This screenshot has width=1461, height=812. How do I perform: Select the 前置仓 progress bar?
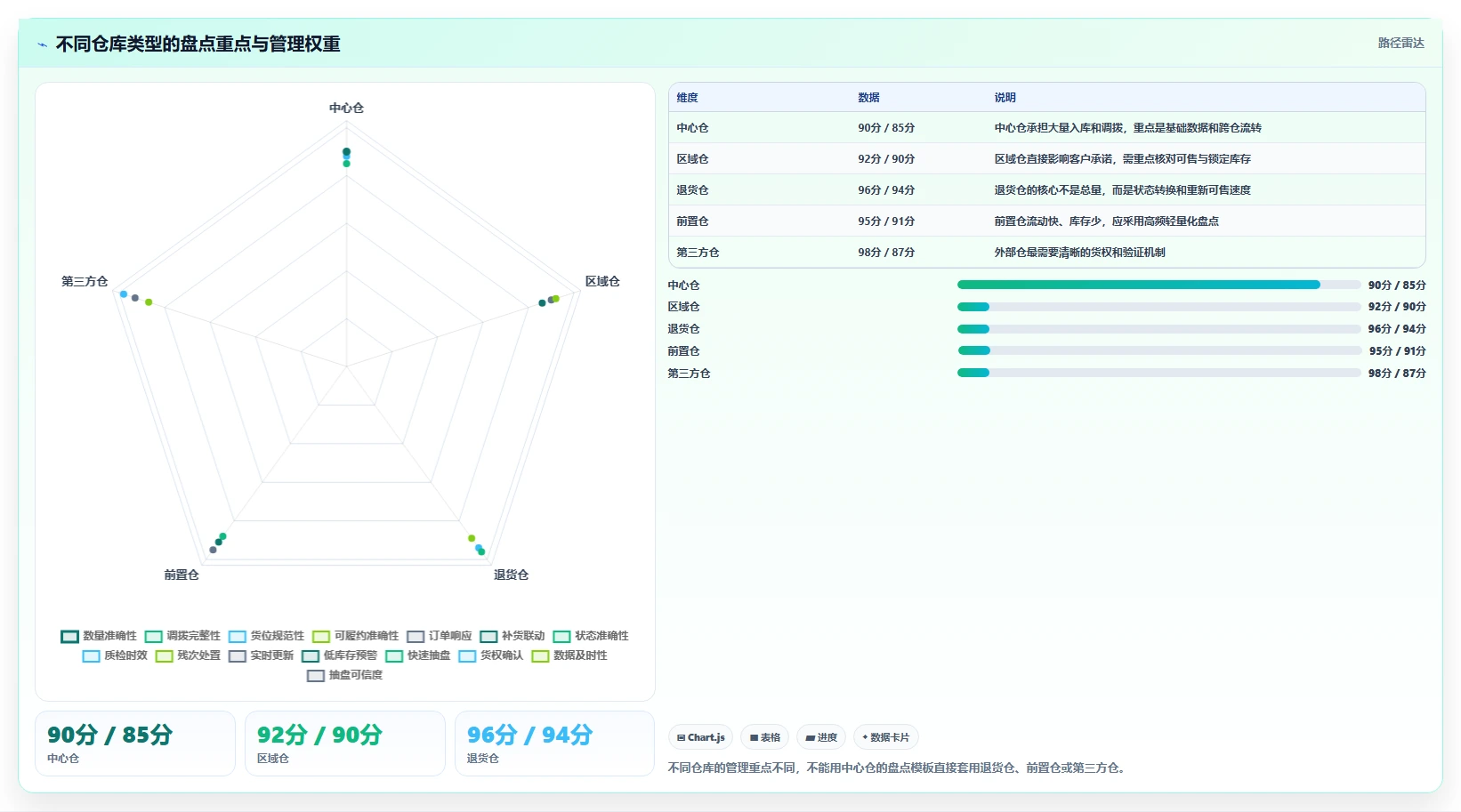1158,350
